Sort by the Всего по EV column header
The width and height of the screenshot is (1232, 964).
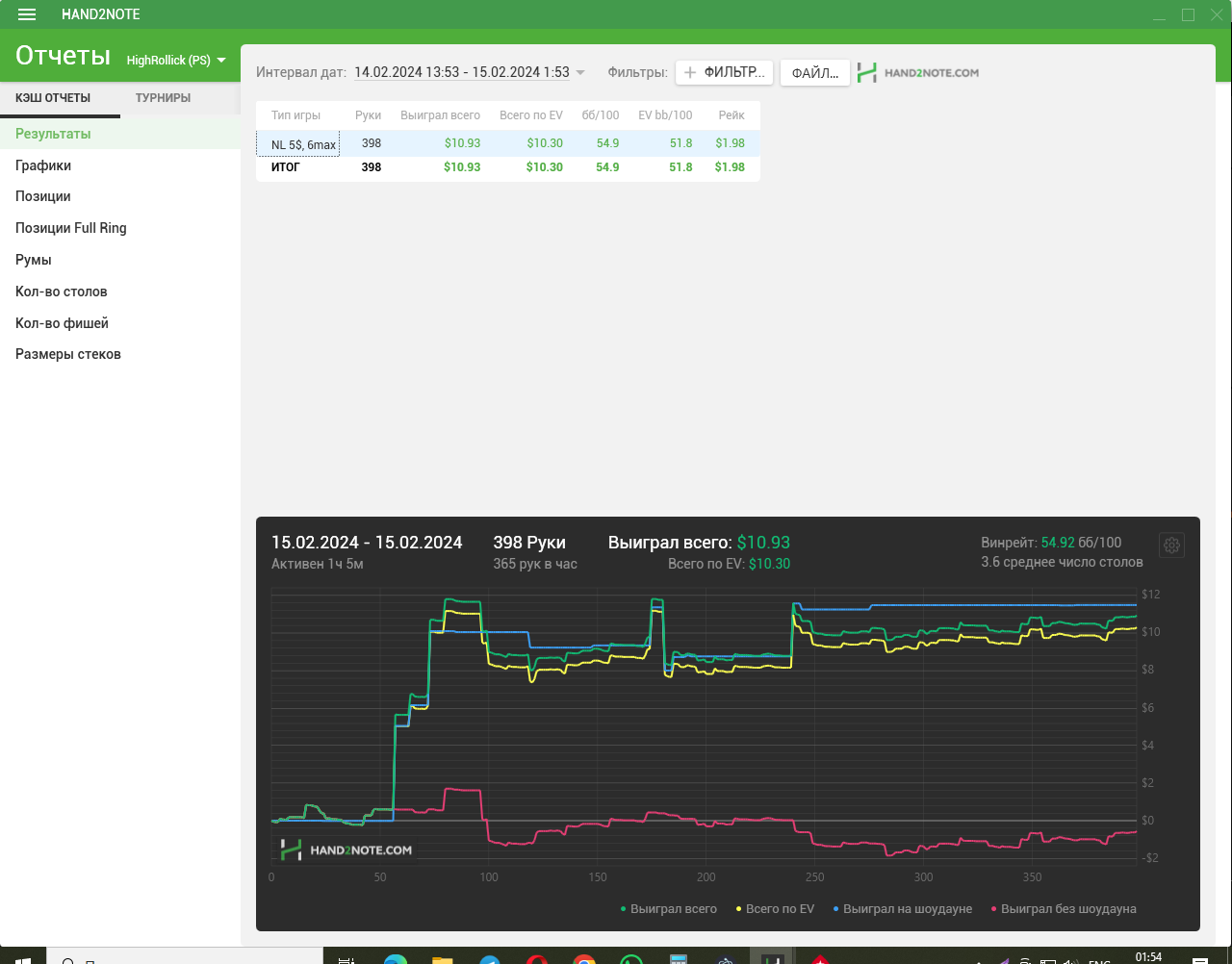(531, 115)
